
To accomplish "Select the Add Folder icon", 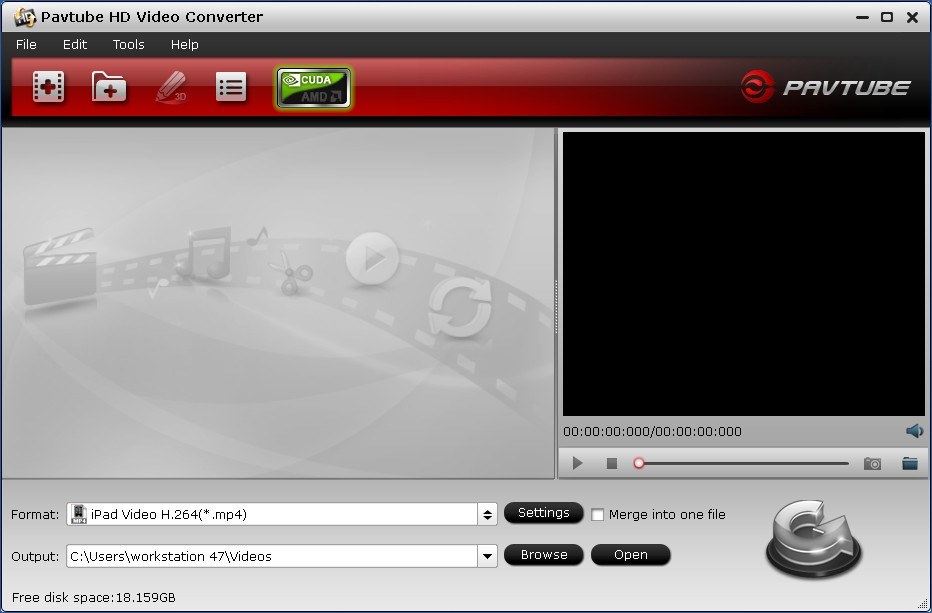I will [x=108, y=87].
